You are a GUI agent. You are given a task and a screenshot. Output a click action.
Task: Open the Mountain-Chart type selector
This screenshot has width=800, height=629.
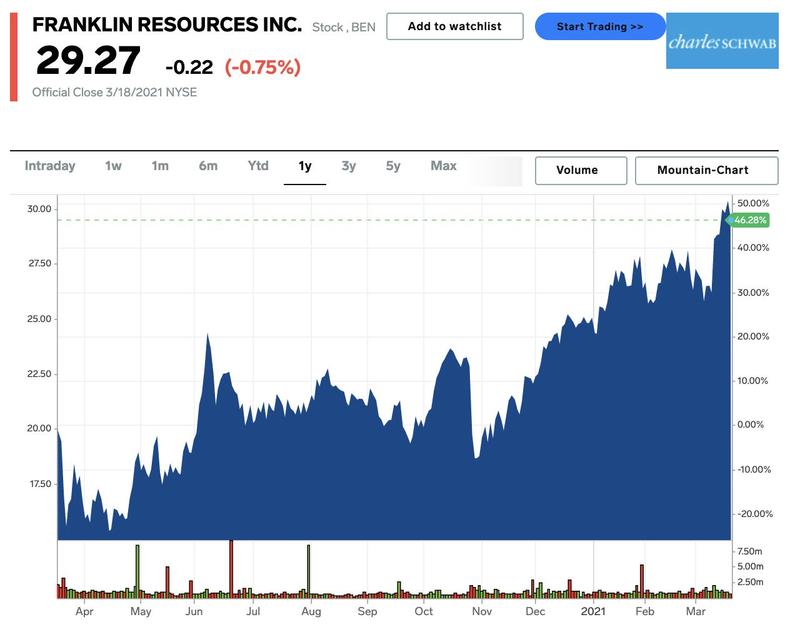click(706, 170)
